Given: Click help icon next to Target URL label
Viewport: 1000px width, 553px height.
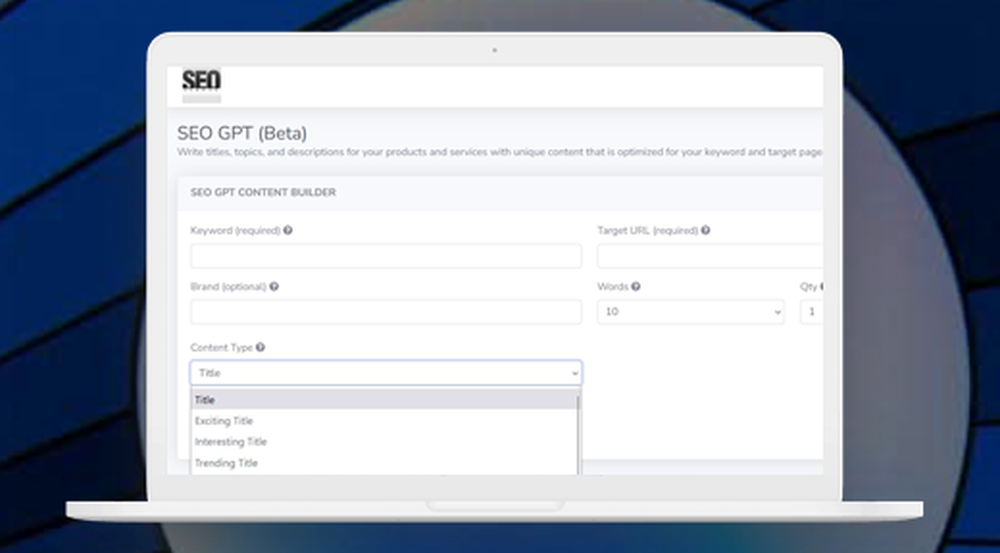Looking at the screenshot, I should [705, 230].
